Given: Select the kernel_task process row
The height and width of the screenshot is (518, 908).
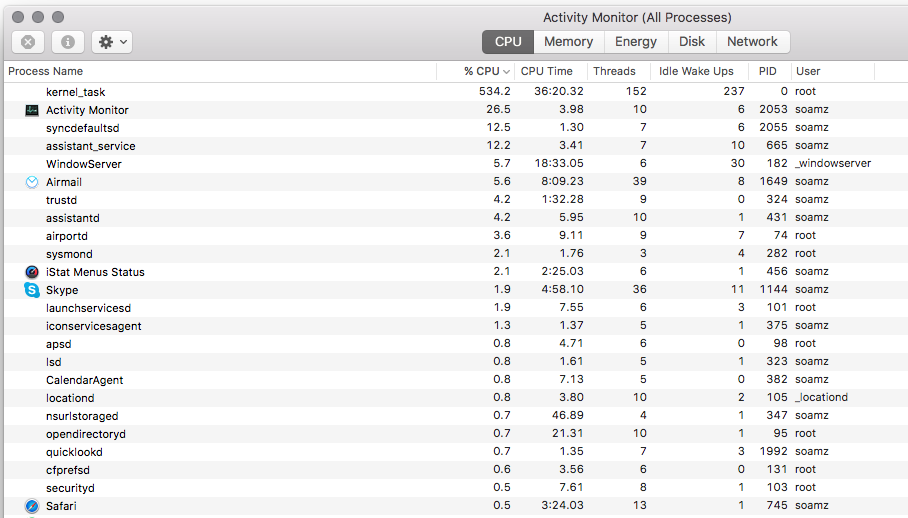Looking at the screenshot, I should (456, 92).
